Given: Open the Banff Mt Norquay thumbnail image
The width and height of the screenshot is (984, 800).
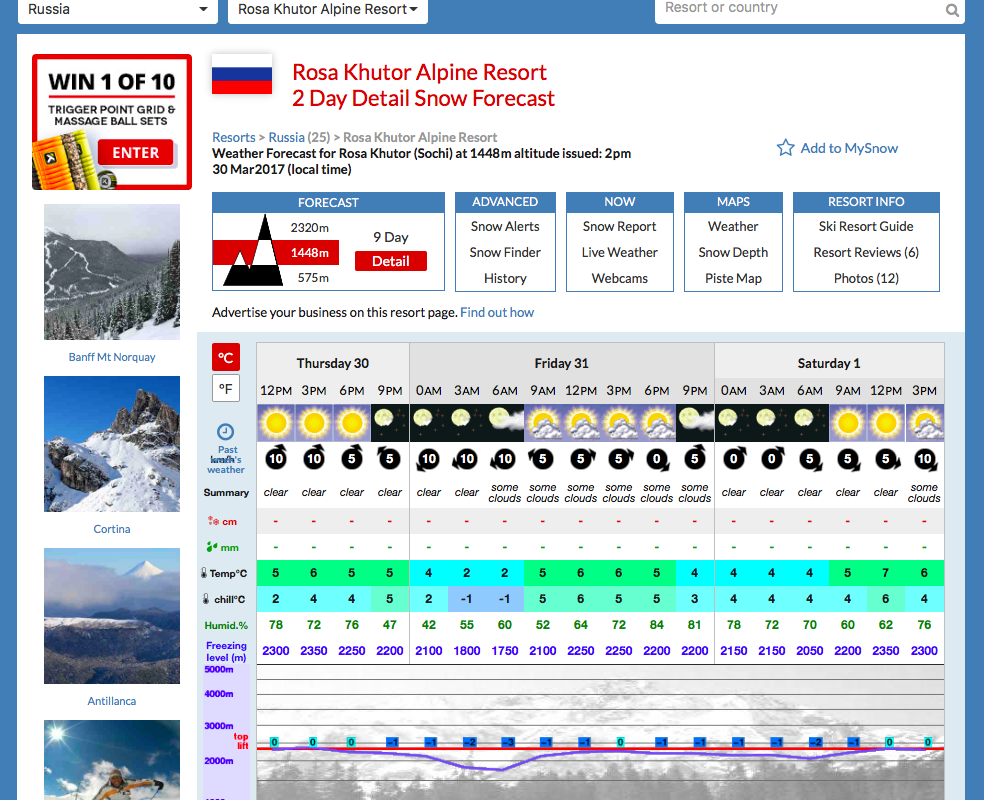Looking at the screenshot, I should click(112, 272).
